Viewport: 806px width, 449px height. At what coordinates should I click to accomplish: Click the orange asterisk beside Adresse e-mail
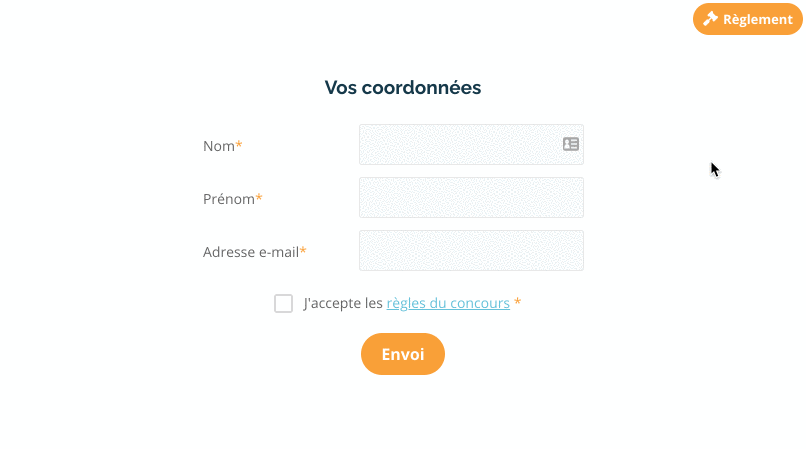click(x=303, y=251)
